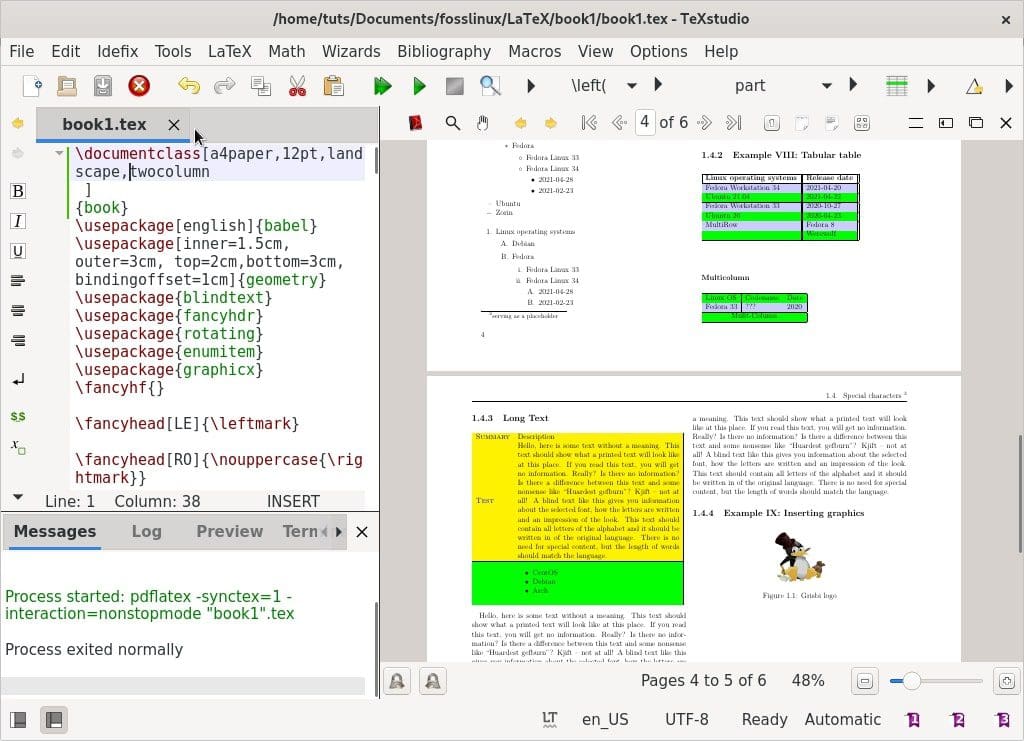Click the magnifier search icon above the PDF
The width and height of the screenshot is (1024, 741).
pos(452,123)
